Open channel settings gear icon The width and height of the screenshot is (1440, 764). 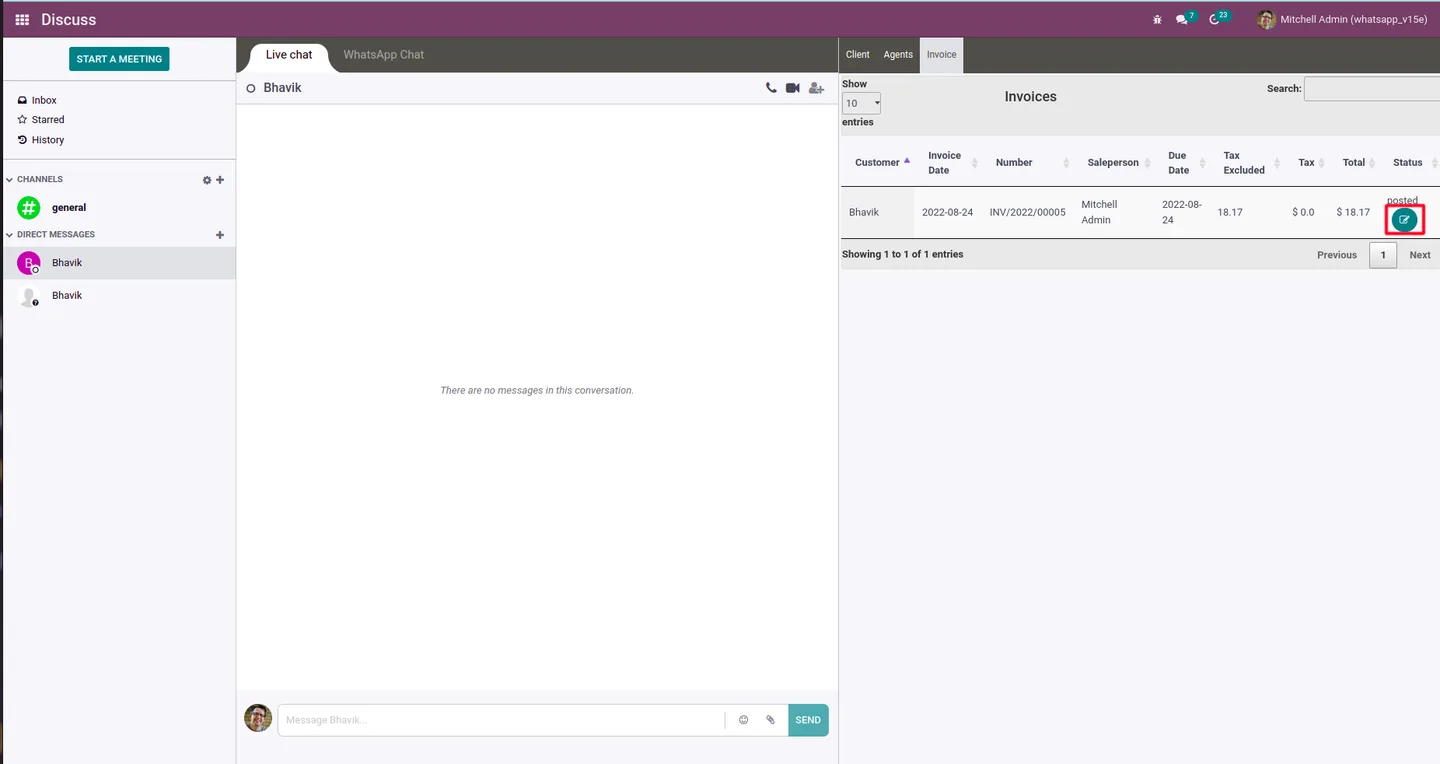click(x=207, y=180)
